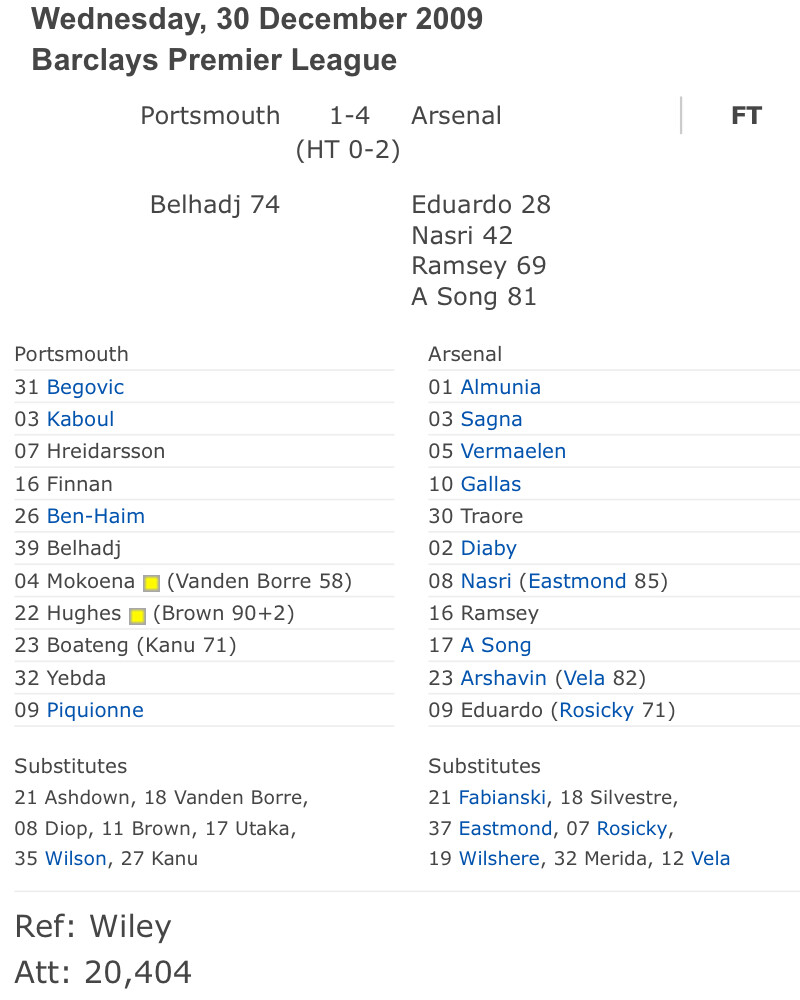
Task: Open the Arshavin player link
Action: point(503,678)
